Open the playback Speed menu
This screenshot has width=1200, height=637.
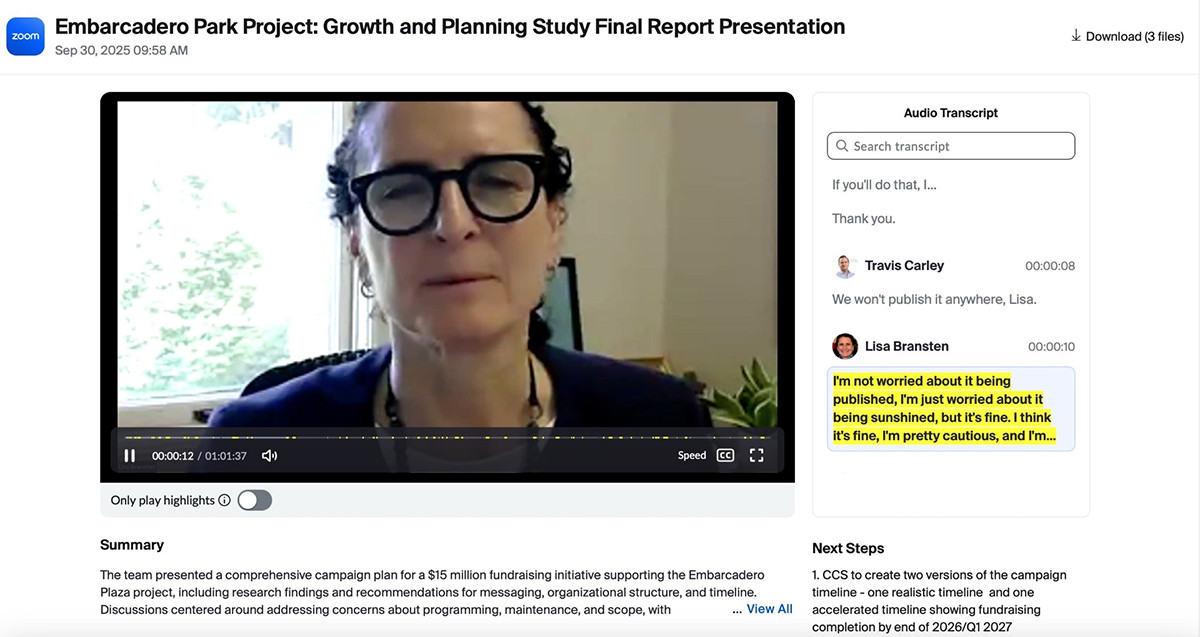coord(691,456)
